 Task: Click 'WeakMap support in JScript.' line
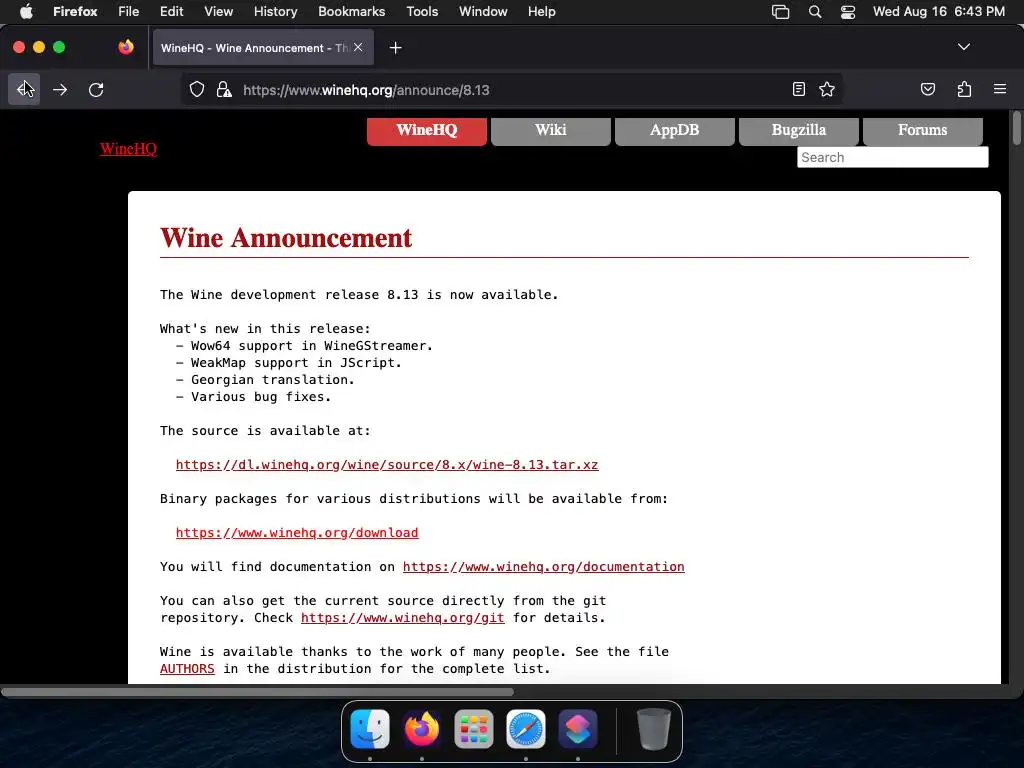pos(296,363)
